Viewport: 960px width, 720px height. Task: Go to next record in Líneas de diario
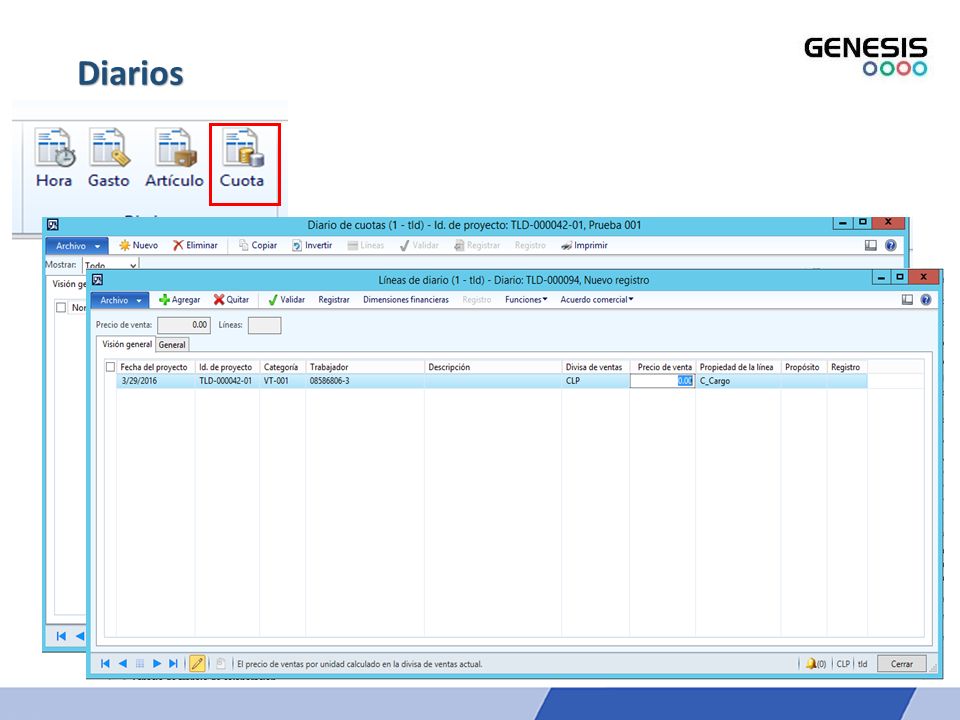157,664
